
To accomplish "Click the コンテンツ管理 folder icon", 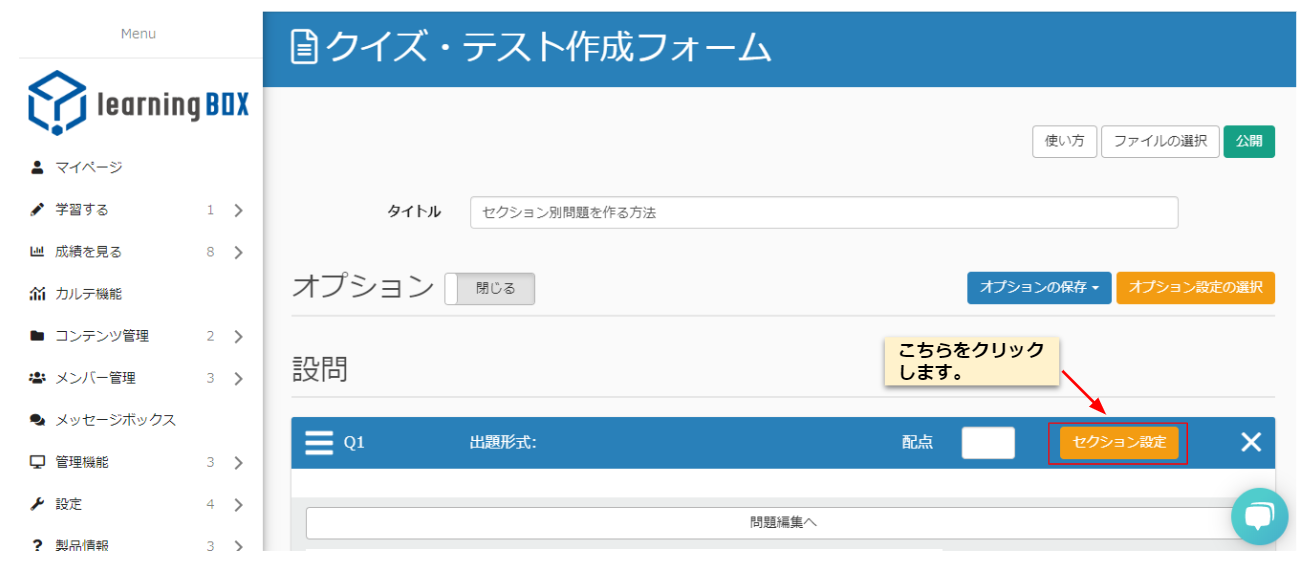I will pos(38,336).
